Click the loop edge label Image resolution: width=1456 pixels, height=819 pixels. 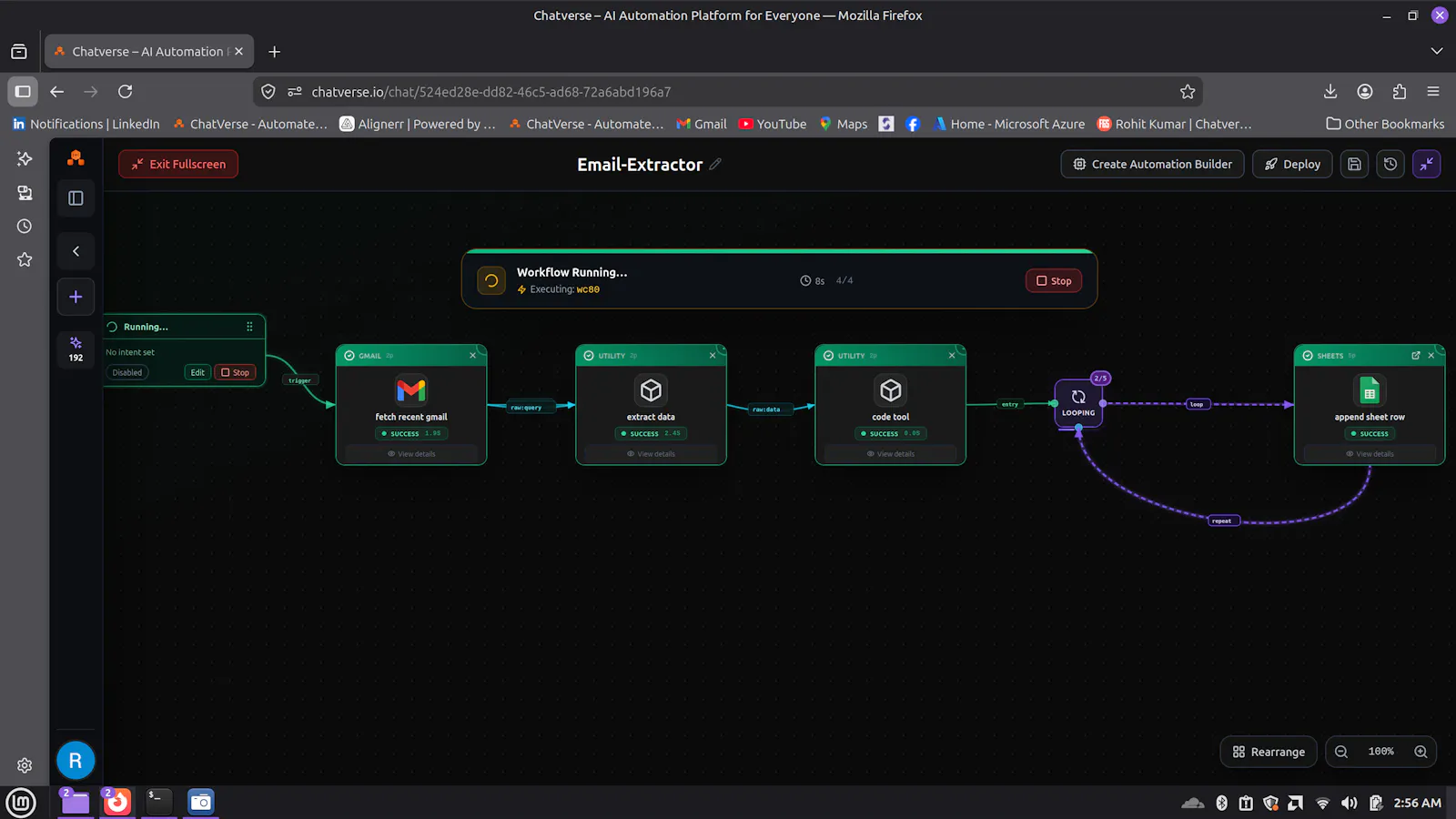point(1197,404)
